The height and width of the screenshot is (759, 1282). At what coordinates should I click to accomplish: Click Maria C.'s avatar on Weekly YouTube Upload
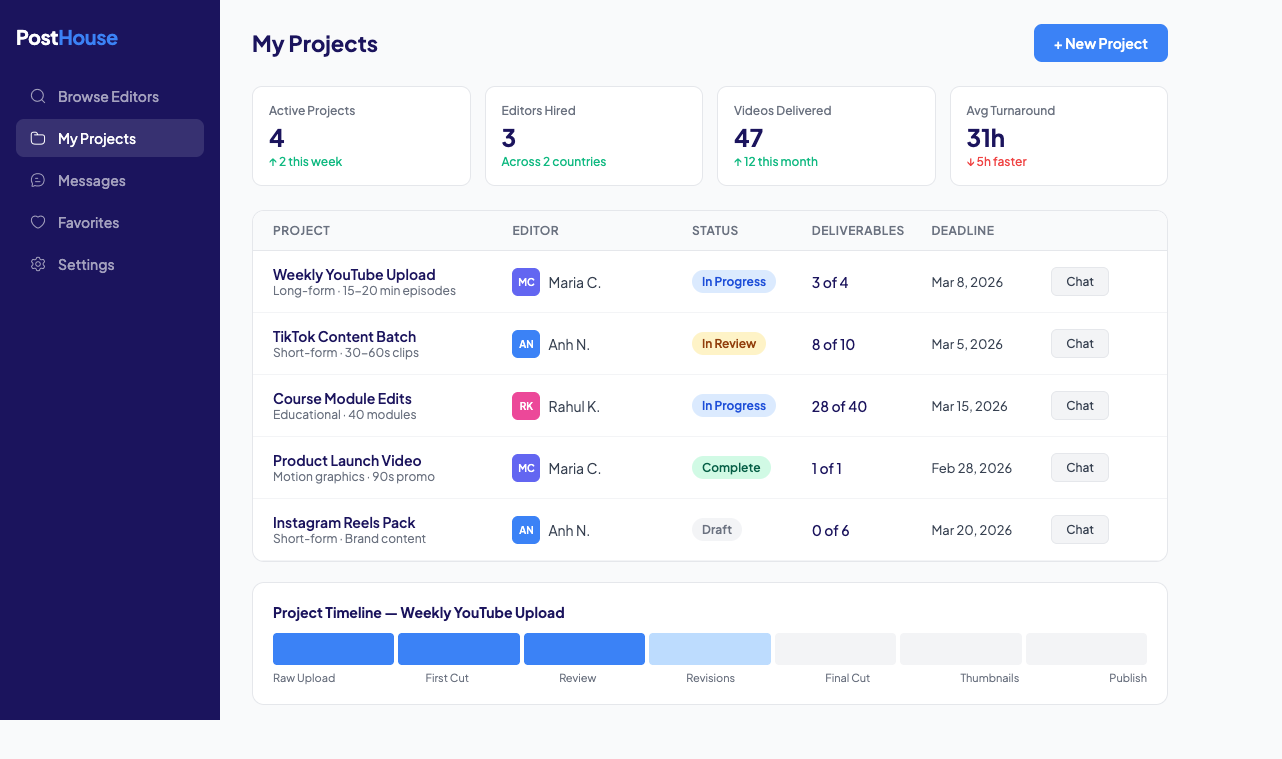(526, 282)
